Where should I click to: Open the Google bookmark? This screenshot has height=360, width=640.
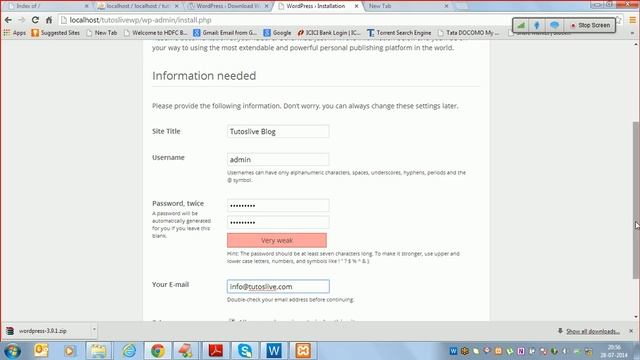(x=277, y=33)
